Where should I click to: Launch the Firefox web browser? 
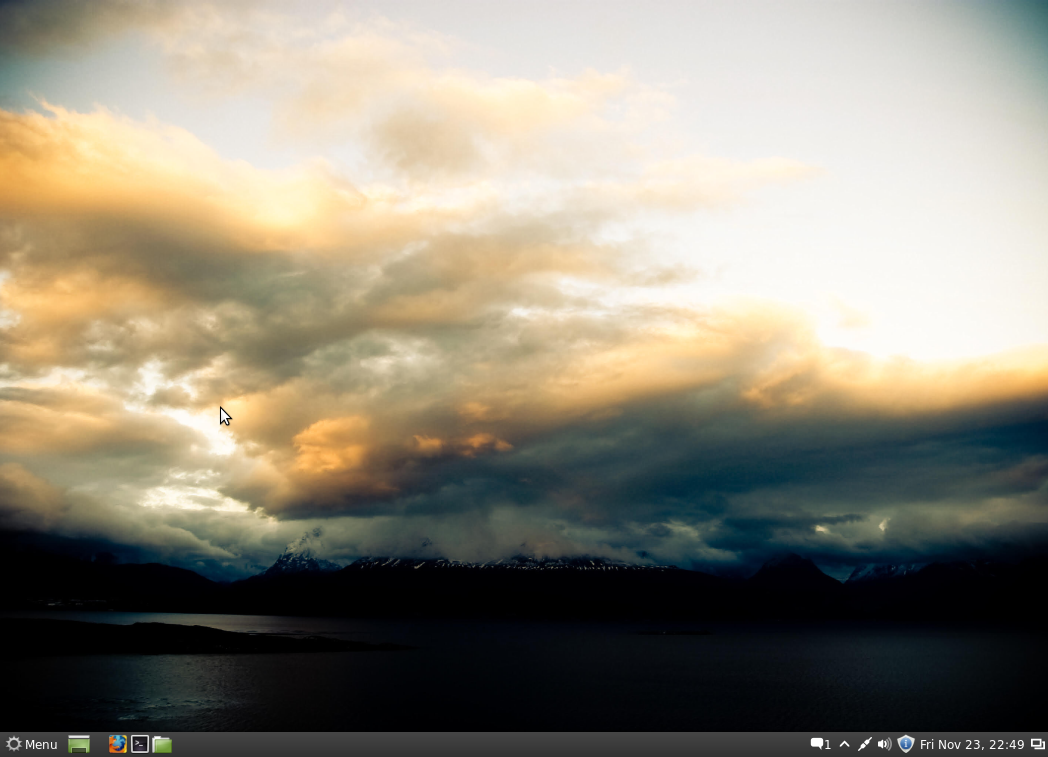(117, 744)
